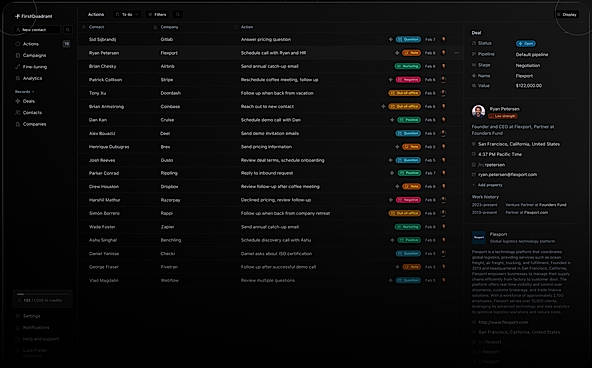Click the sort icon beside Filters

pyautogui.click(x=177, y=14)
